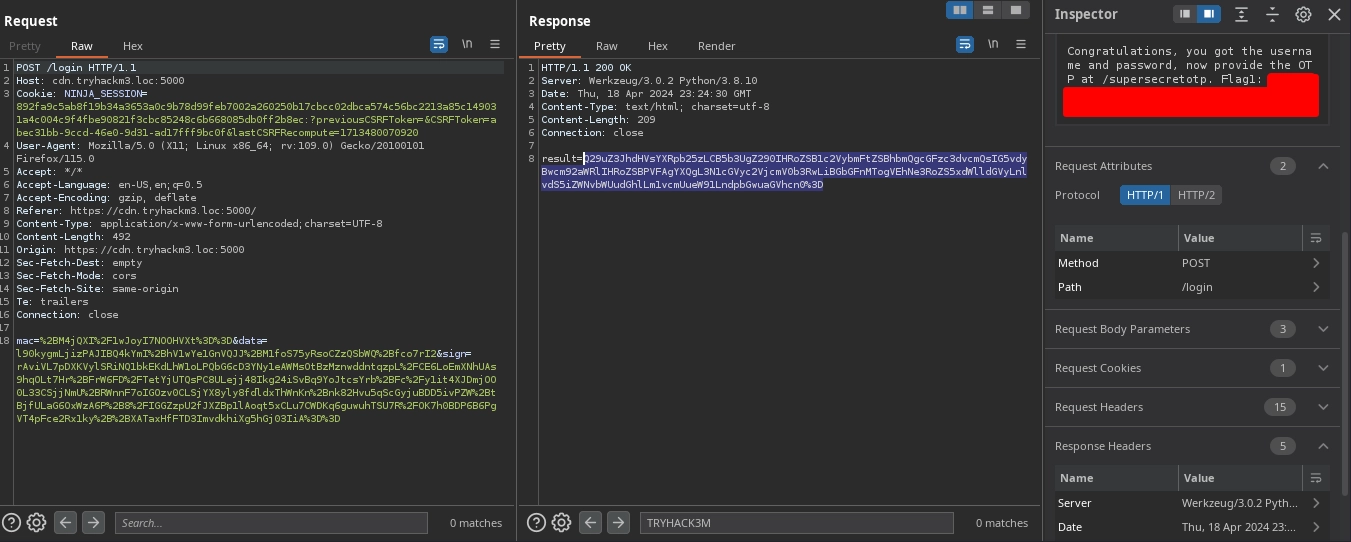The height and width of the screenshot is (542, 1351).
Task: Toggle word wrap in Request panel
Action: (439, 45)
